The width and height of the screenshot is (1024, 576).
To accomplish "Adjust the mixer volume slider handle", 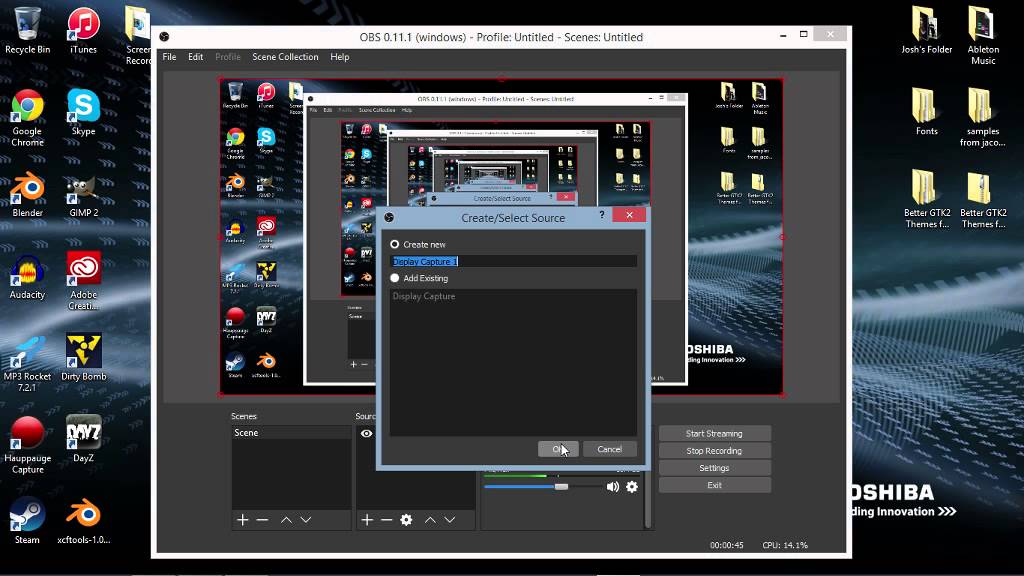I will point(562,487).
